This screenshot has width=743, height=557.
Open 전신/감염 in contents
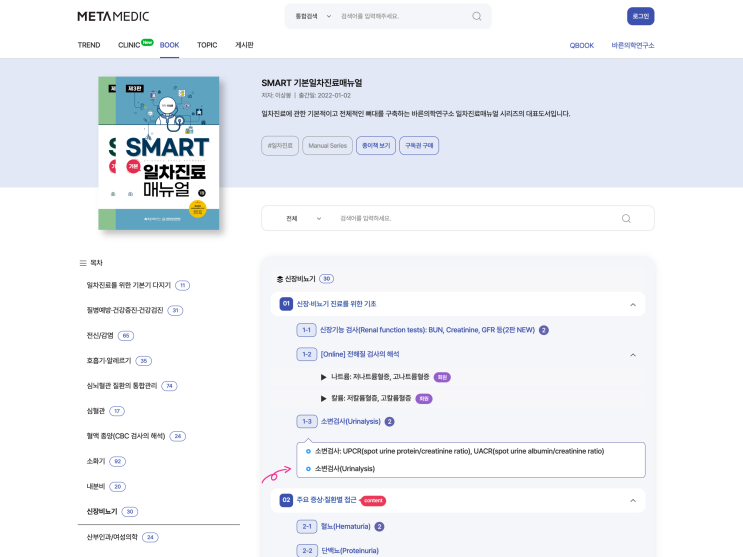click(100, 336)
